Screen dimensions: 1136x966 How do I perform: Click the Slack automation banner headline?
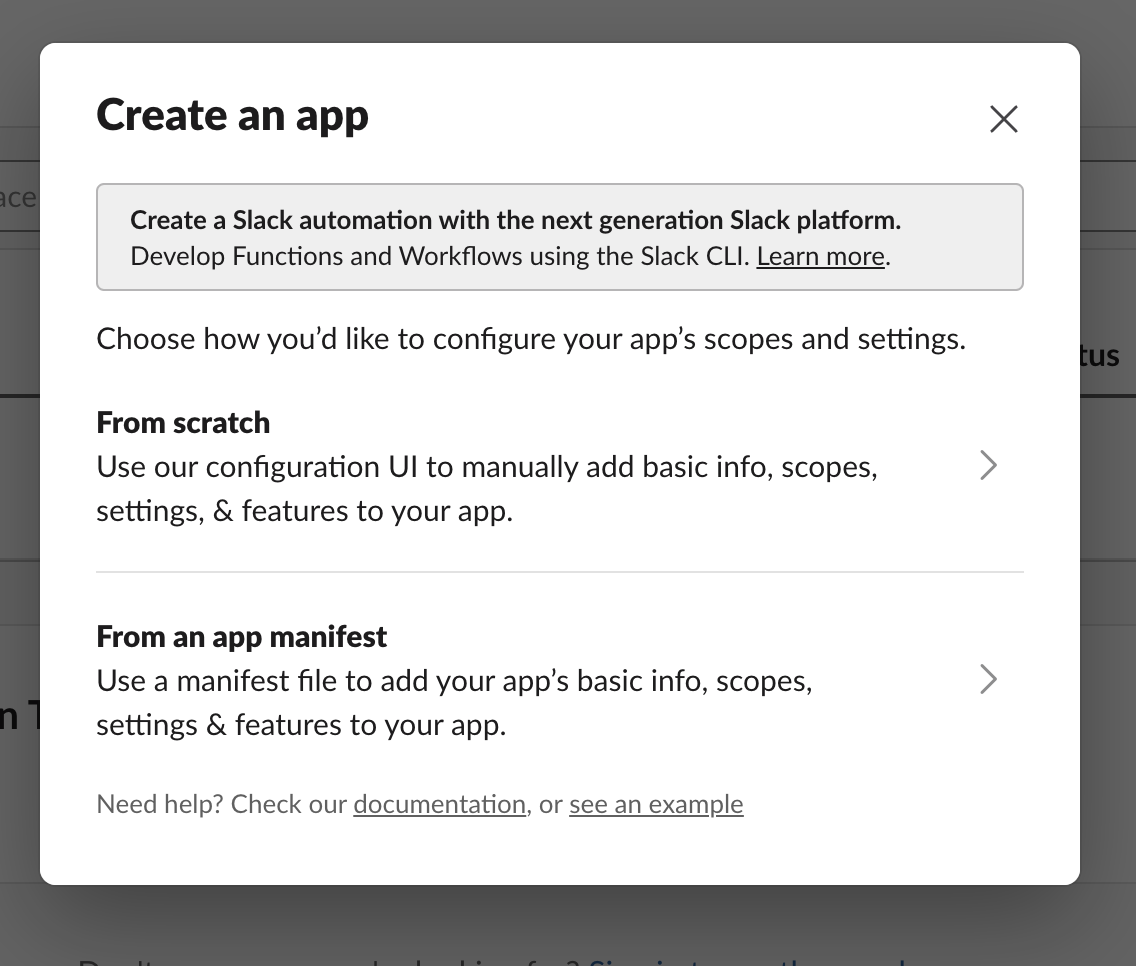pyautogui.click(x=516, y=220)
